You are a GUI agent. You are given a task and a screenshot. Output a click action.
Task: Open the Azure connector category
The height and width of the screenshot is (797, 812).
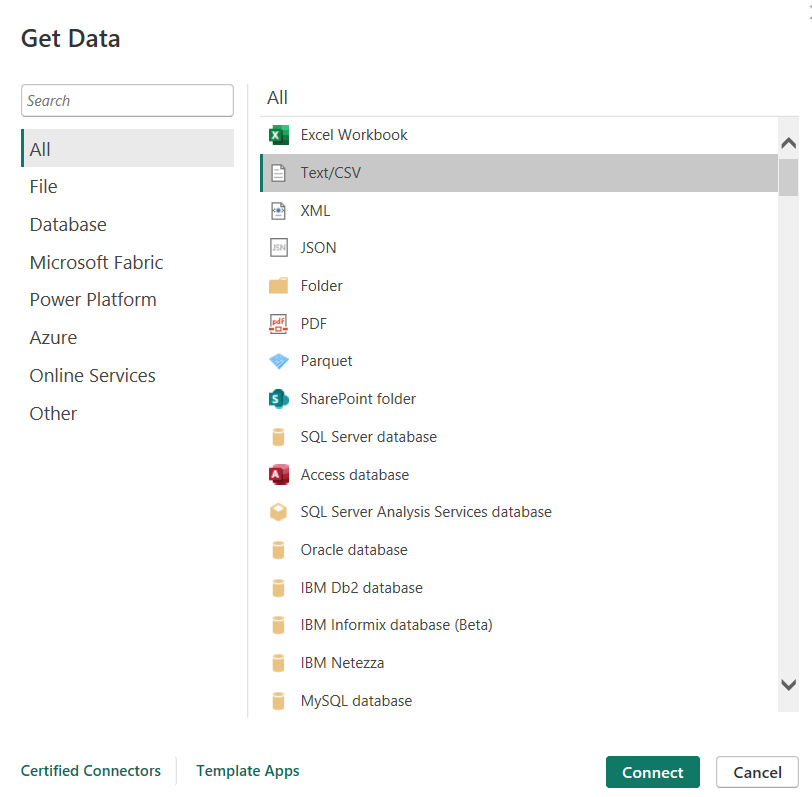click(x=53, y=337)
